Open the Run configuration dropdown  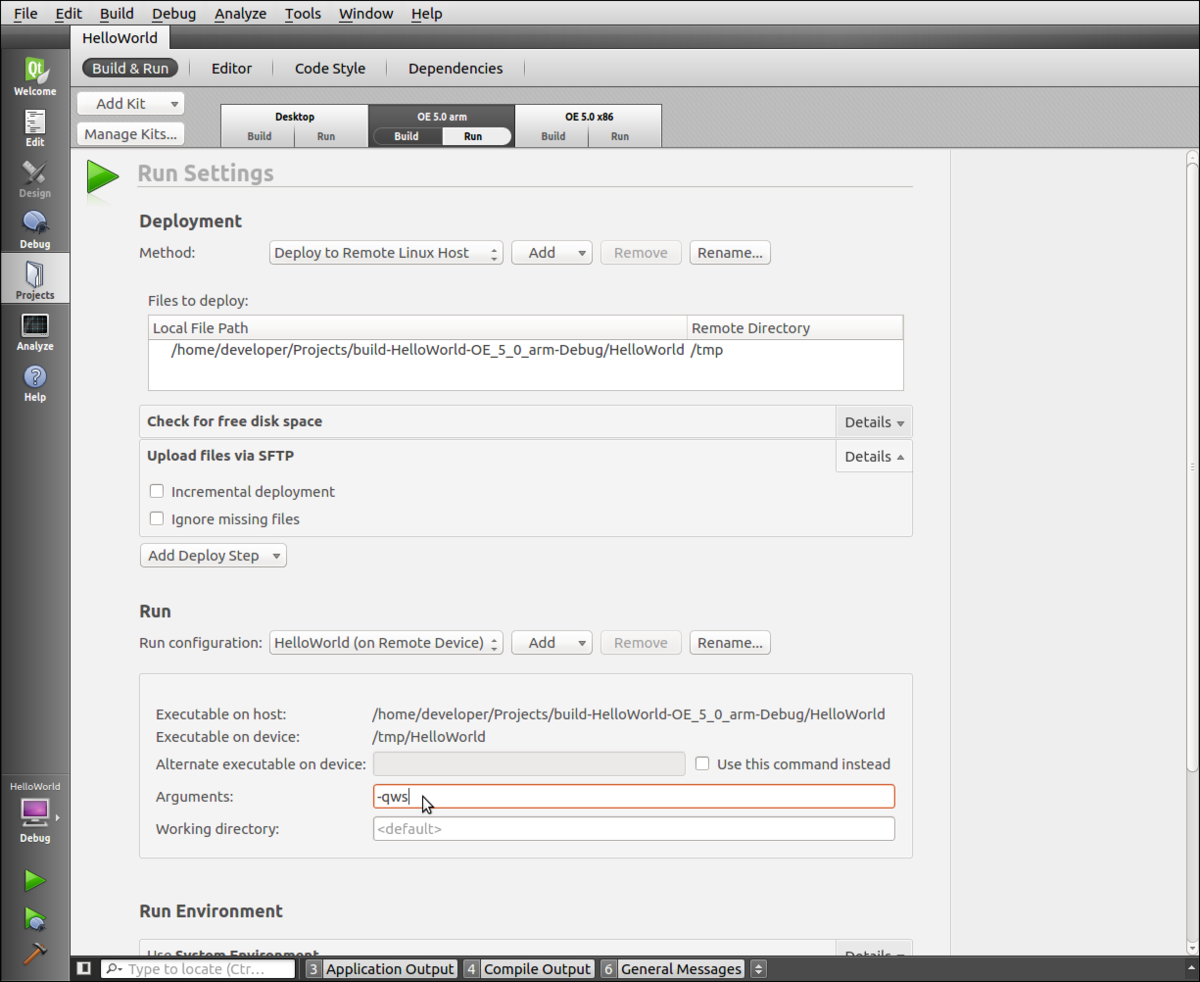click(385, 642)
